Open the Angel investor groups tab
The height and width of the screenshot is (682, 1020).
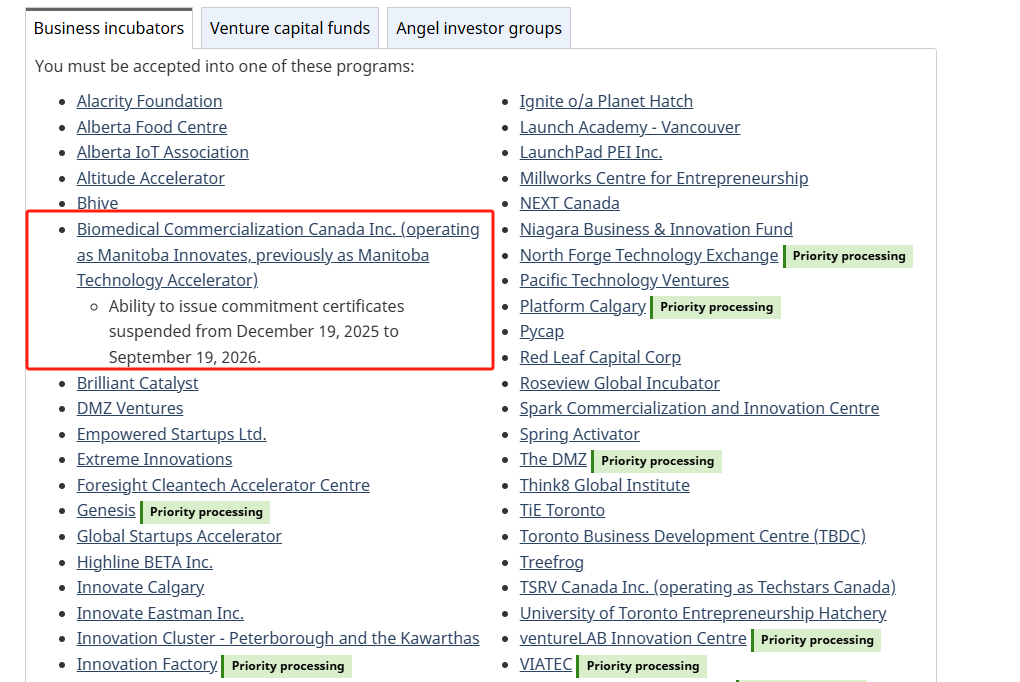(x=479, y=28)
